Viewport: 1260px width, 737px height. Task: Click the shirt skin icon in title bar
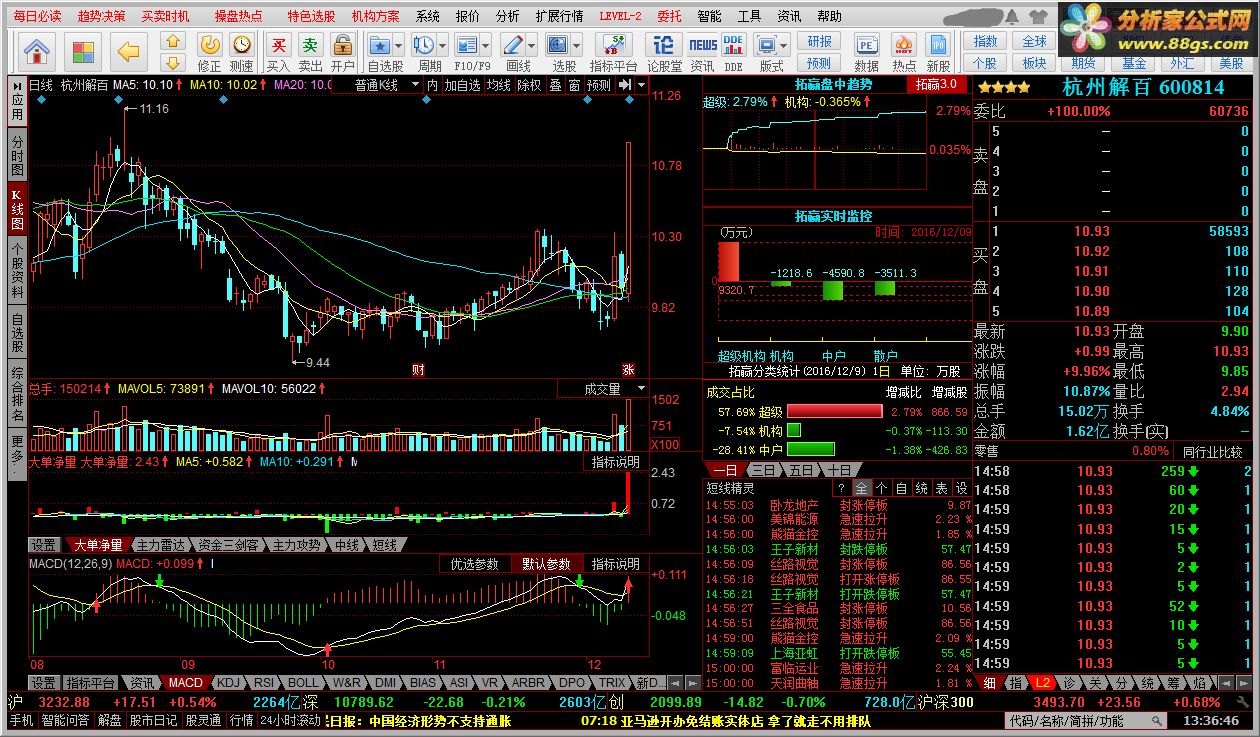coord(1041,16)
